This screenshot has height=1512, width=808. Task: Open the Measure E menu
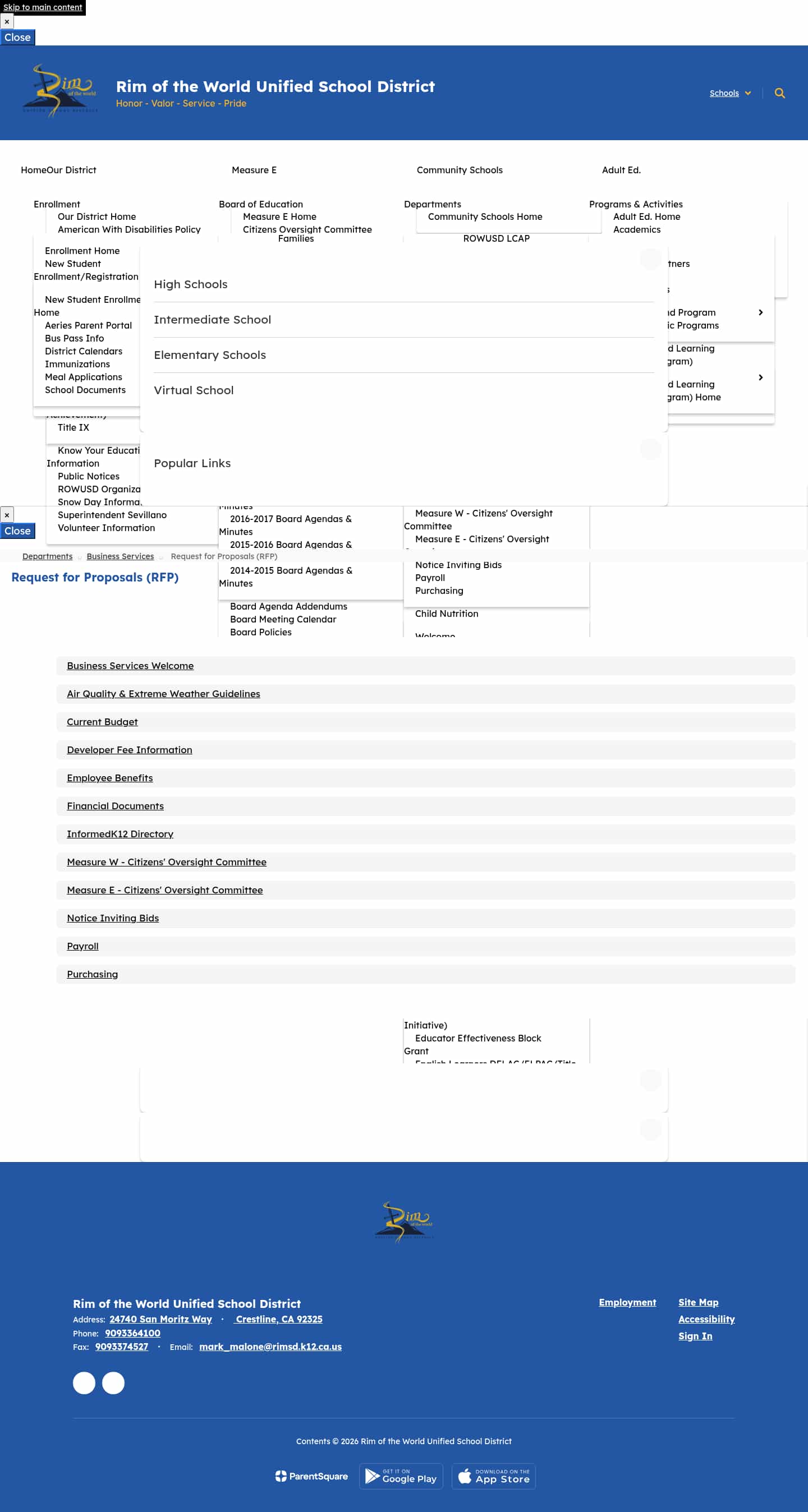pos(254,169)
